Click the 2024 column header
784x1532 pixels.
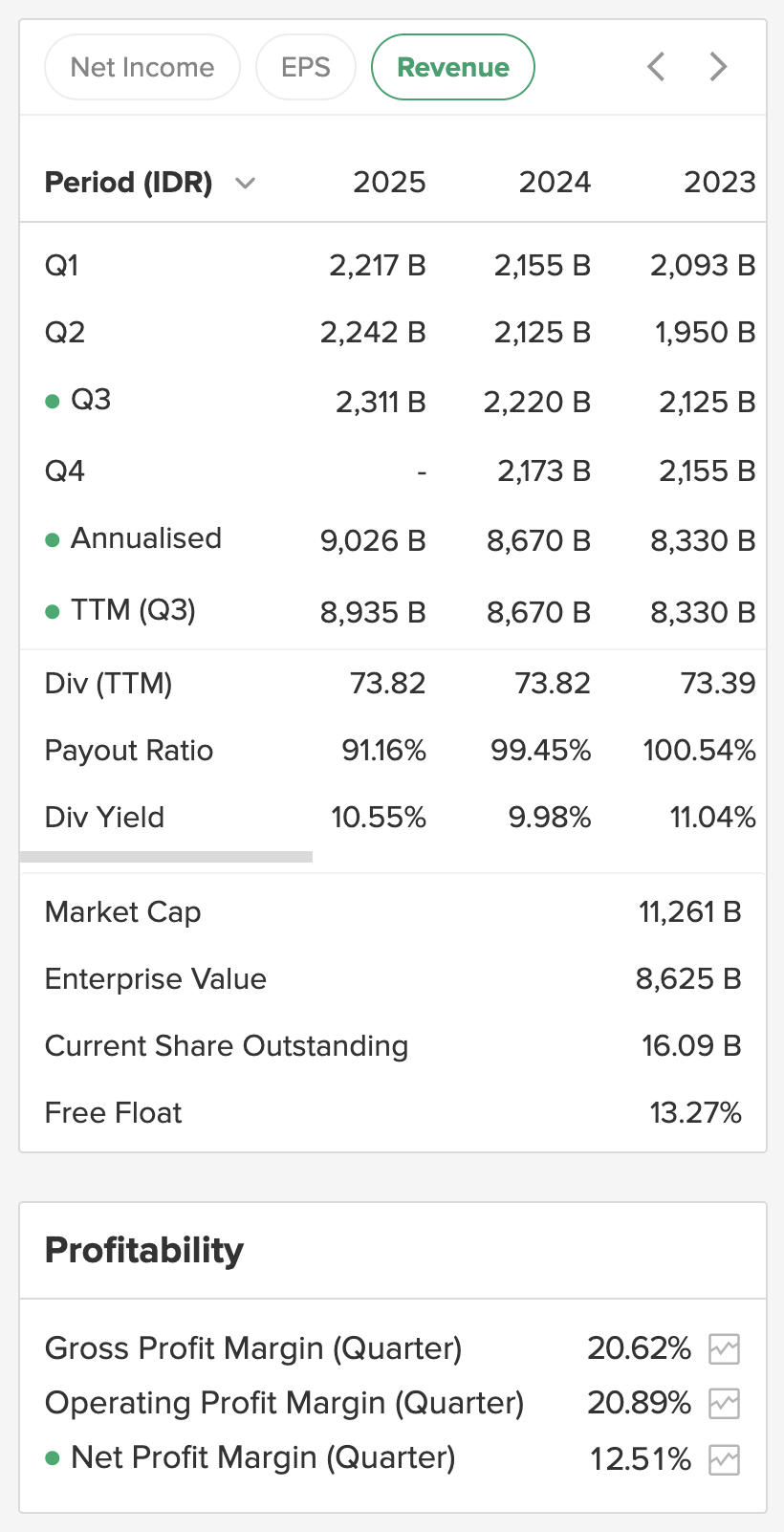click(x=555, y=183)
